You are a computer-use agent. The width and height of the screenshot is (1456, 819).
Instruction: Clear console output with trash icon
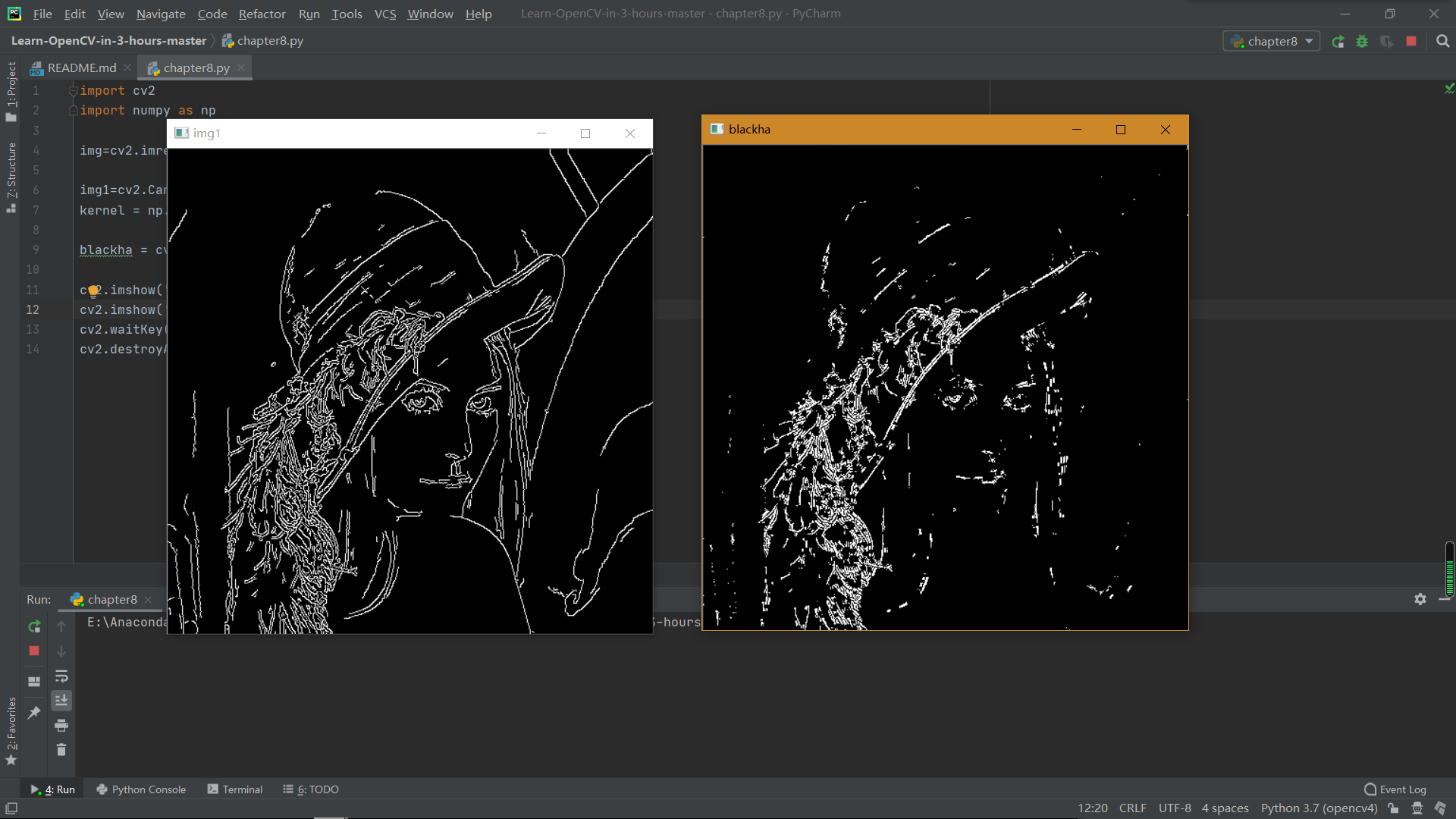[x=61, y=750]
